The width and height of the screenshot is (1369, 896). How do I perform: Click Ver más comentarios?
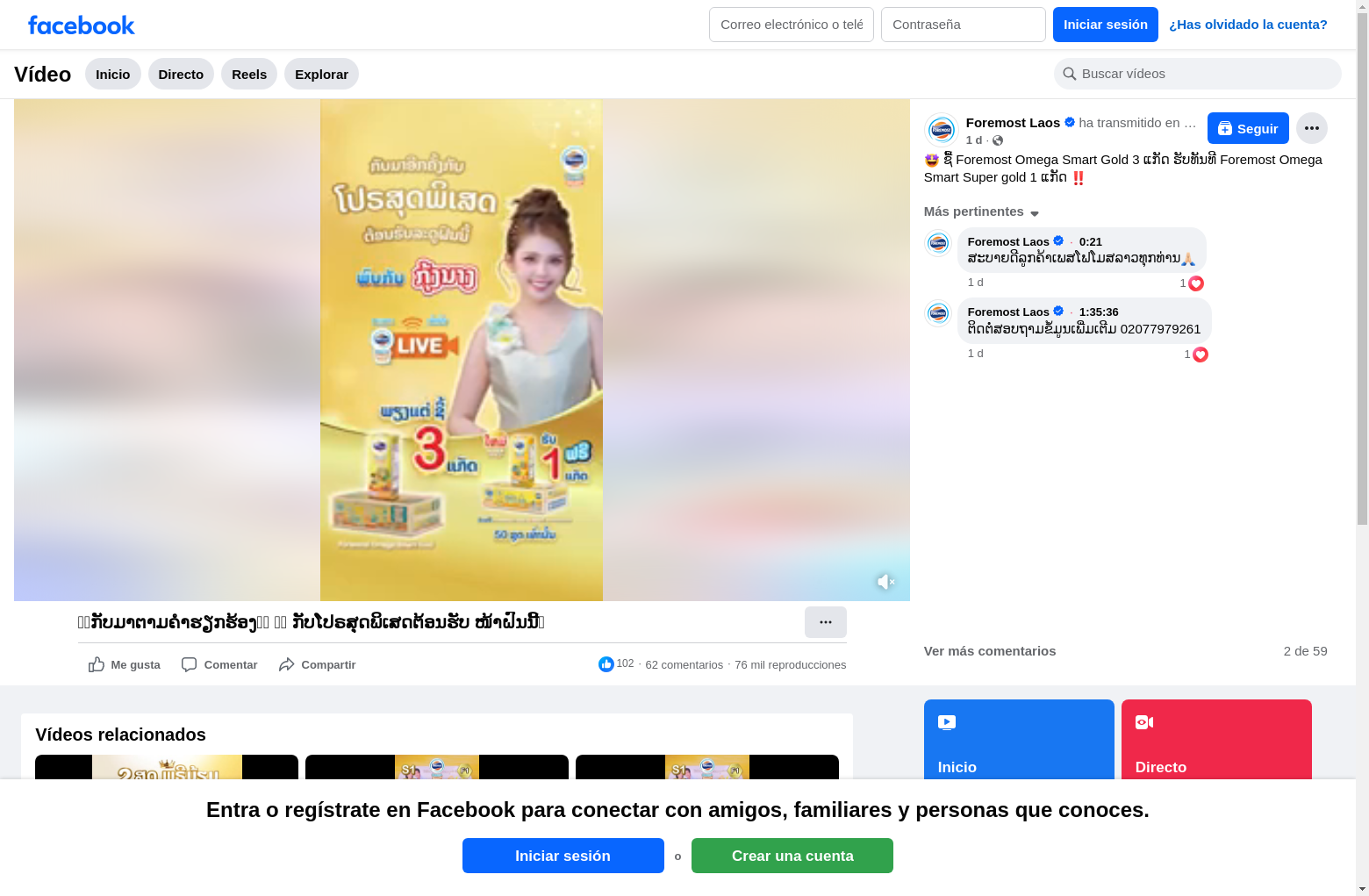(990, 651)
